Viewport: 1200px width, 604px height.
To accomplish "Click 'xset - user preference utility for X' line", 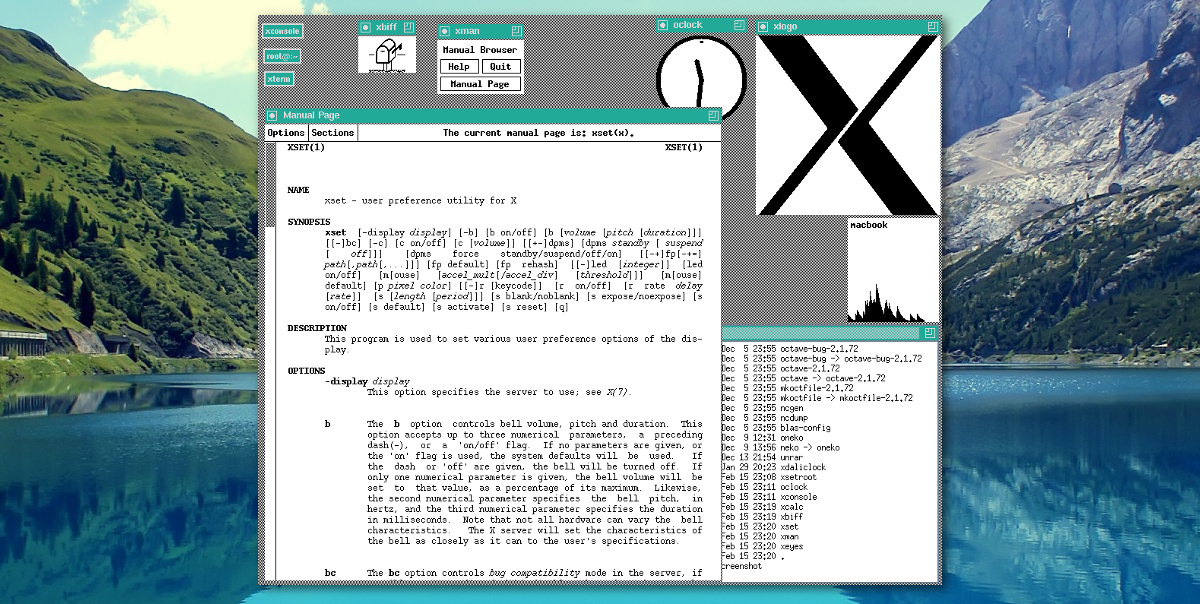I will [x=420, y=200].
